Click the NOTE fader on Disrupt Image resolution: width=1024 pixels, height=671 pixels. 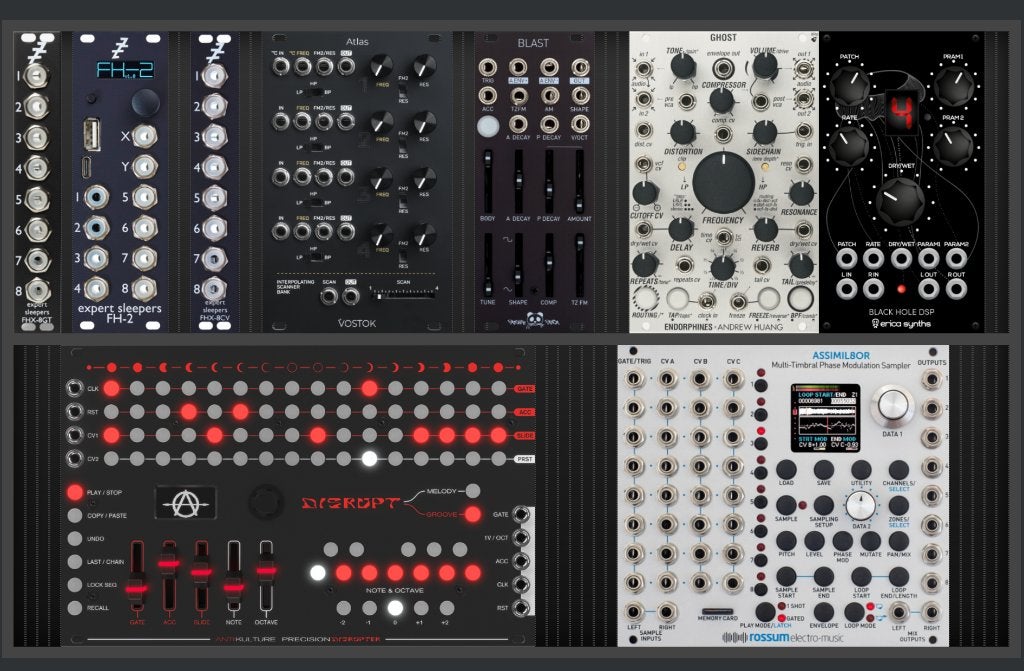[234, 587]
